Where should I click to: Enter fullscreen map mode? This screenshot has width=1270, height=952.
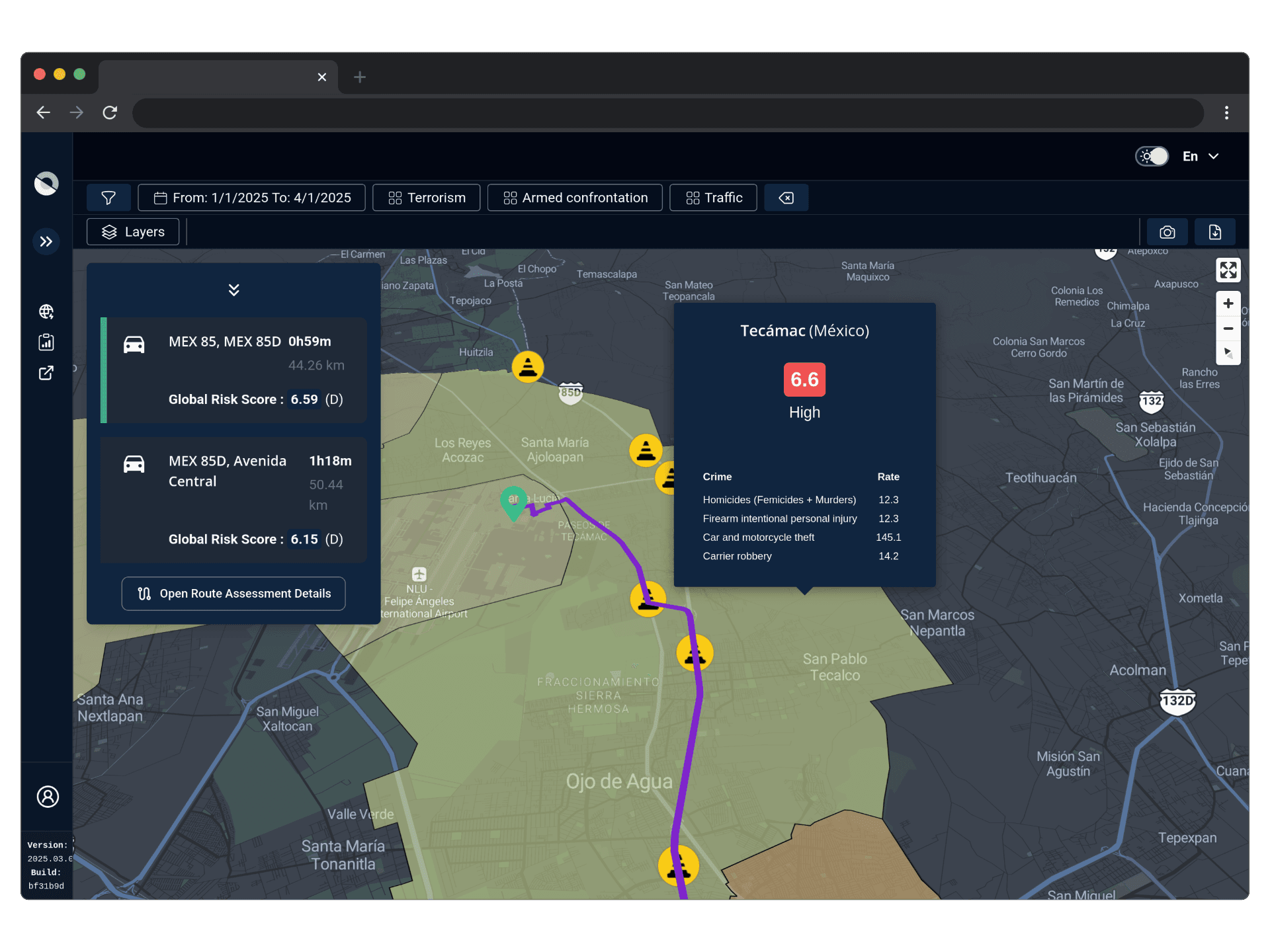click(1228, 270)
